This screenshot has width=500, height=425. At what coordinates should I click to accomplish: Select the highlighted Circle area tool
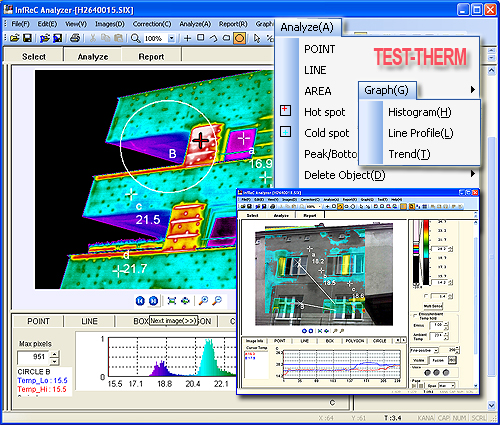pos(239,38)
